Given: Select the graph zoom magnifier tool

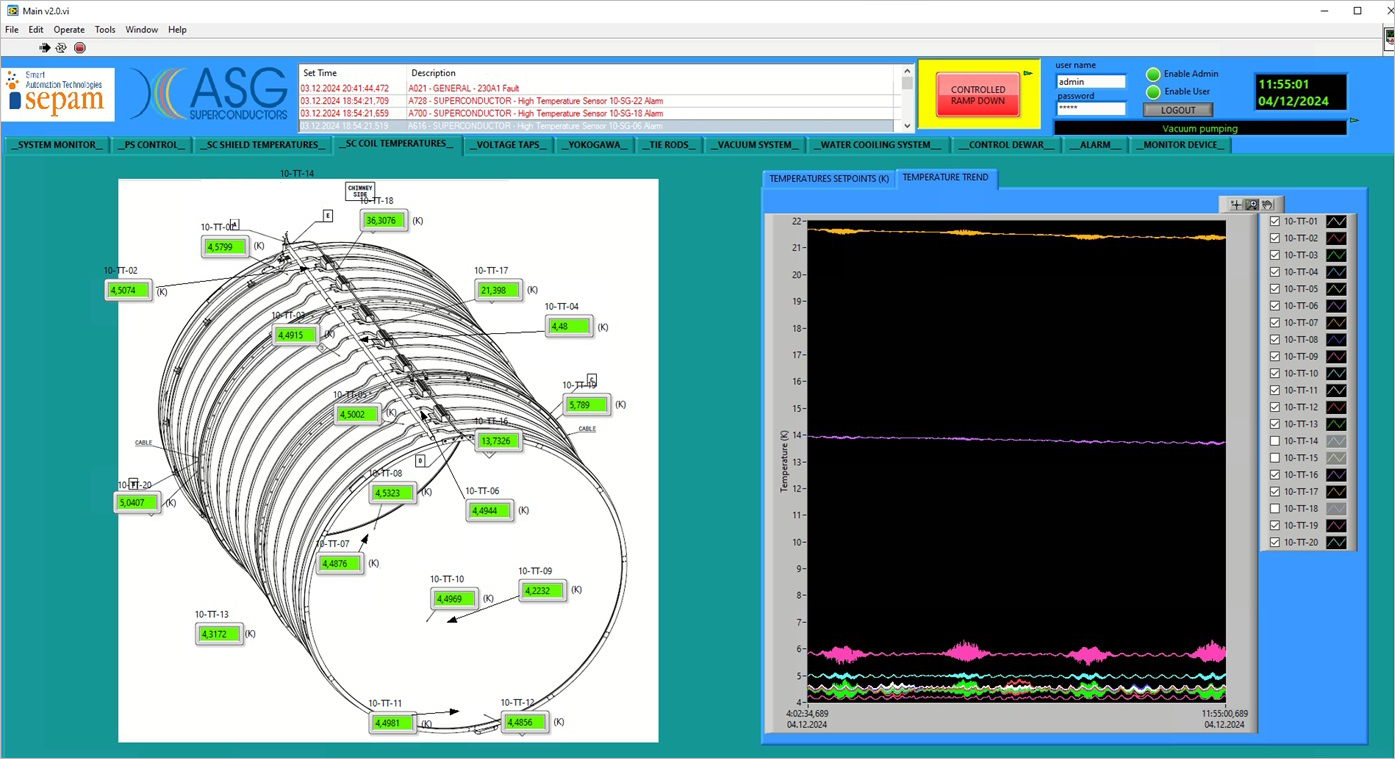Looking at the screenshot, I should click(1251, 204).
